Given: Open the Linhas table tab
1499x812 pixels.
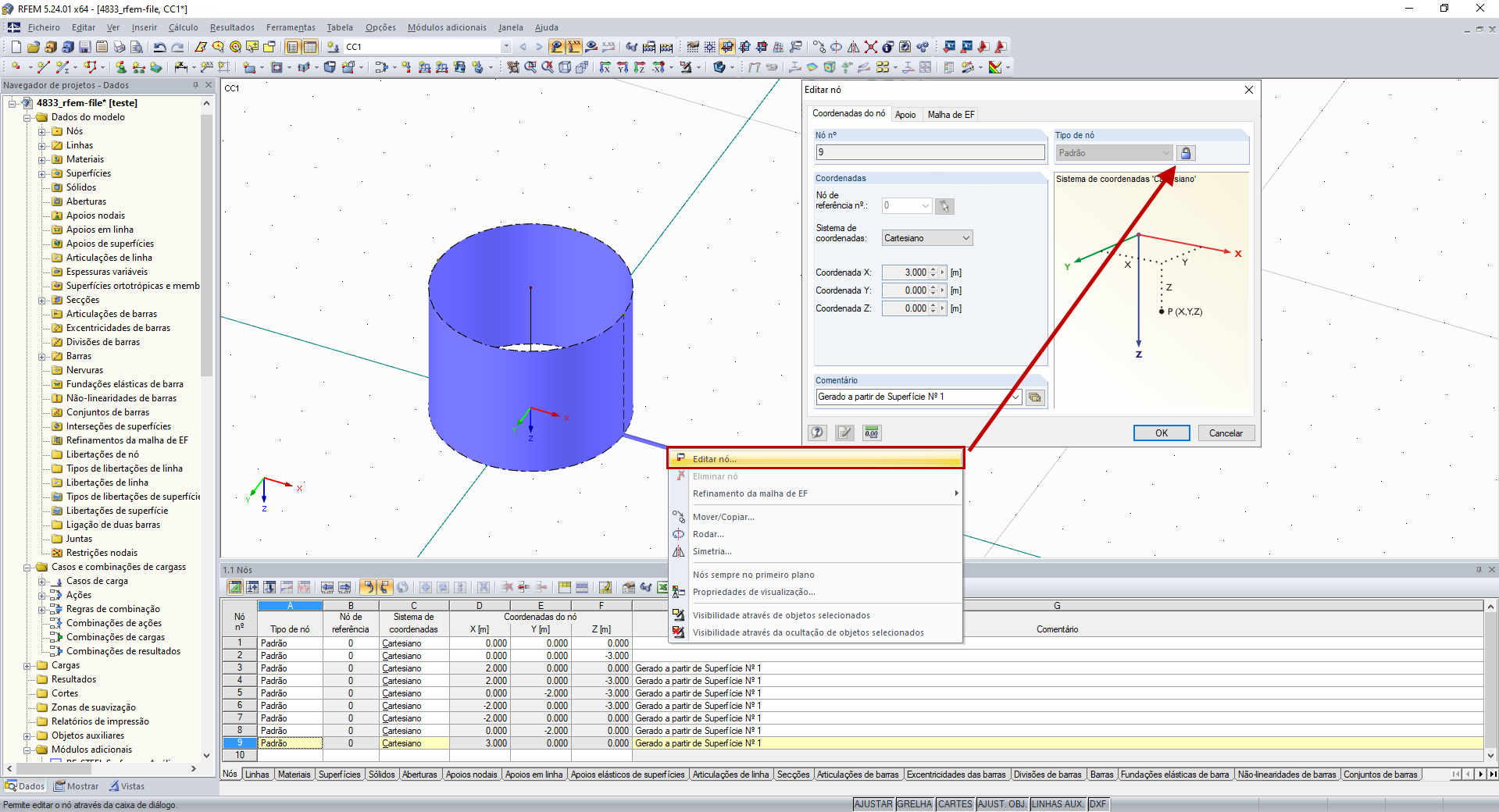Looking at the screenshot, I should pos(257,775).
